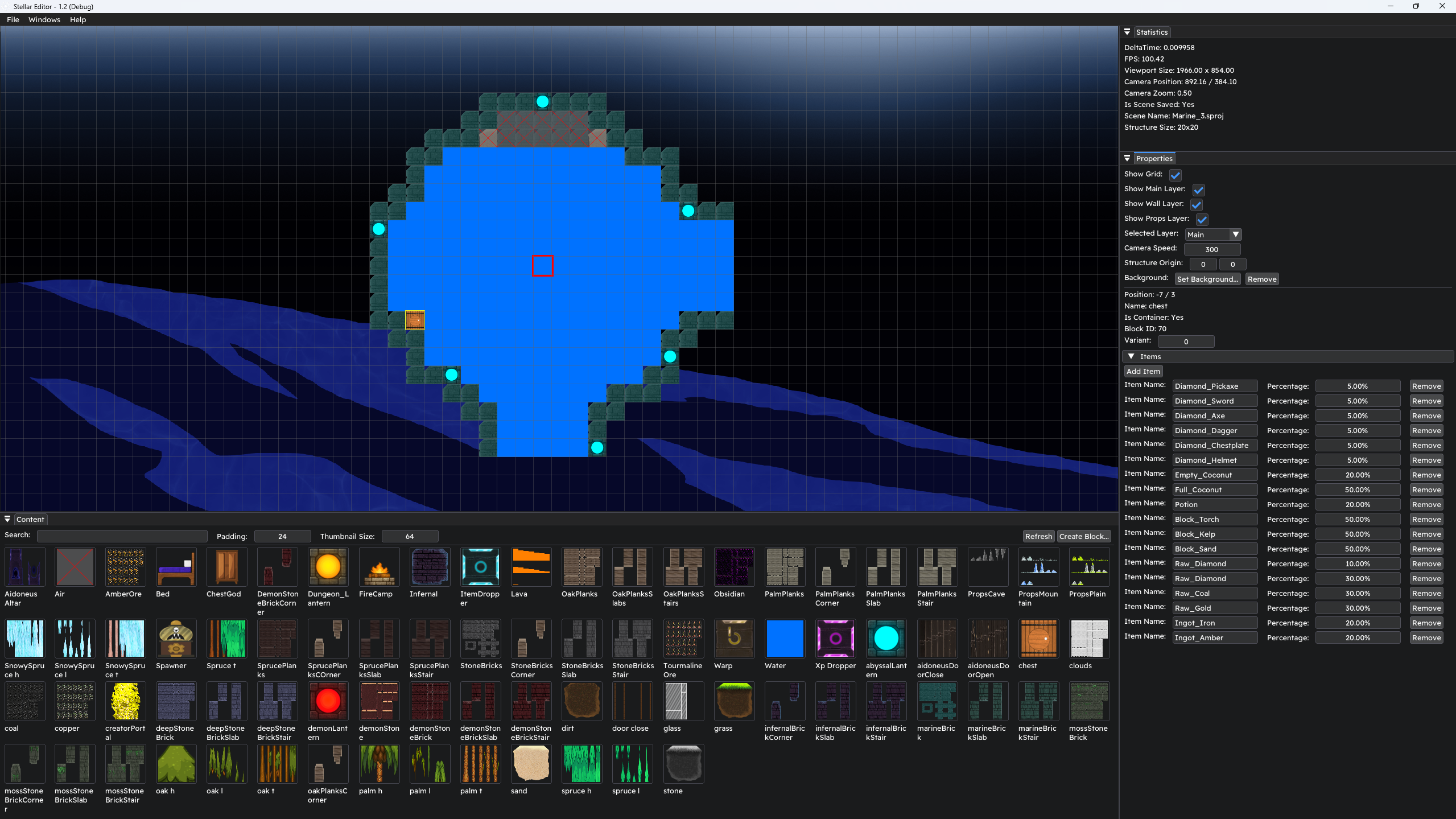Choose the demonLantern block
The height and width of the screenshot is (819, 1456).
328,701
